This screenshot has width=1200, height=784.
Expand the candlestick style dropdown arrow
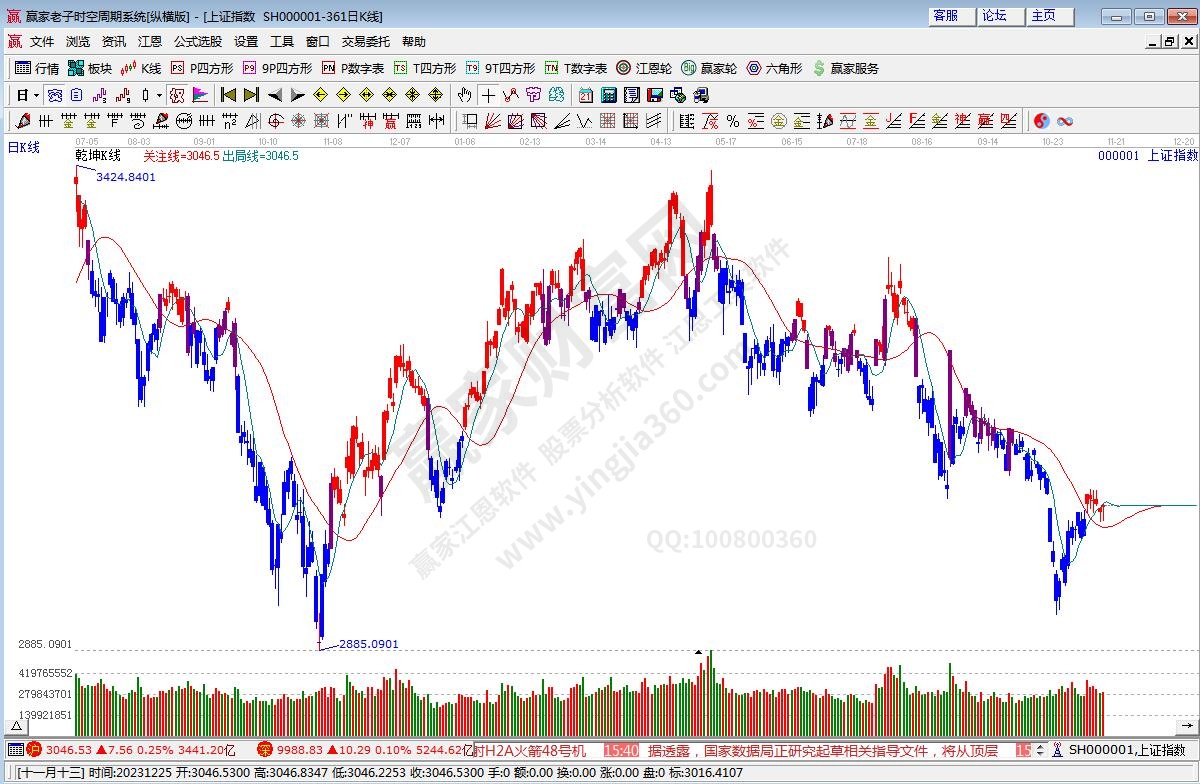point(159,95)
